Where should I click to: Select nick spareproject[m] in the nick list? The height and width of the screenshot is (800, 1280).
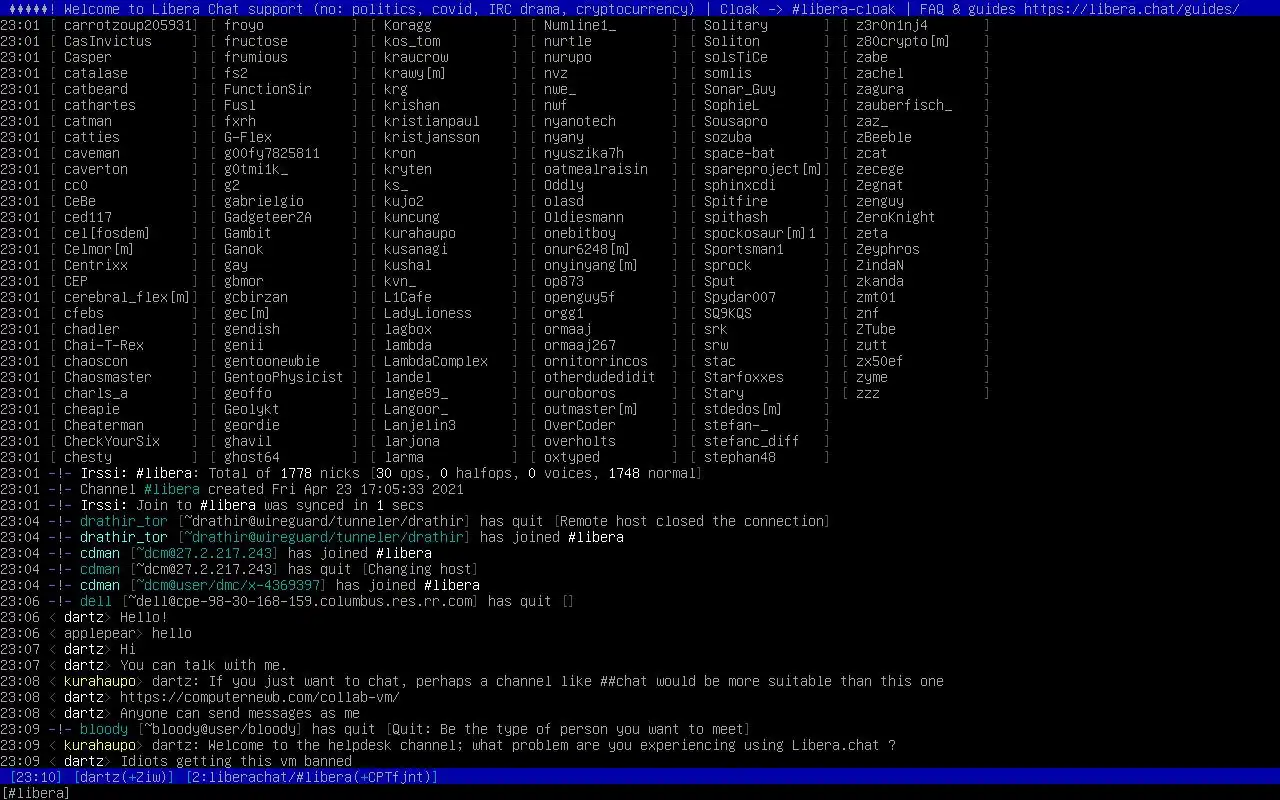click(764, 169)
